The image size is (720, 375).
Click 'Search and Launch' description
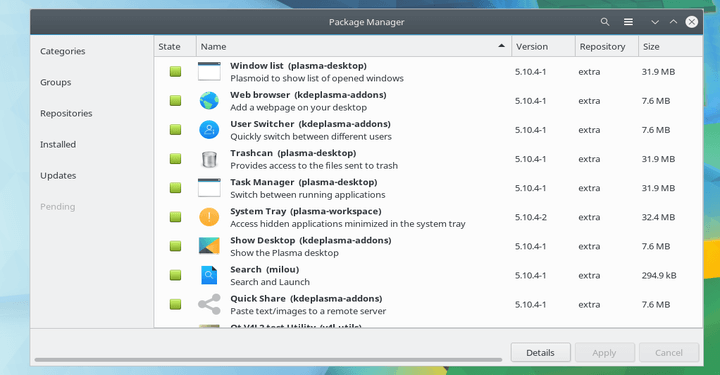pyautogui.click(x=270, y=282)
